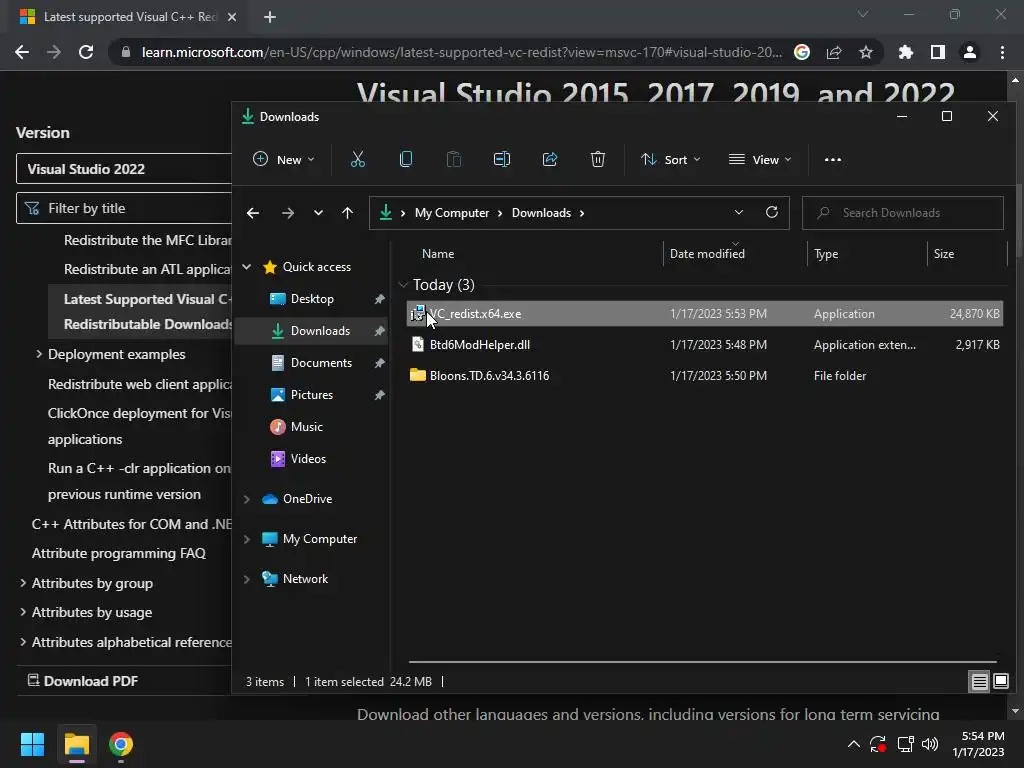Select Btd6ModHelper.dll file
The width and height of the screenshot is (1024, 768).
pos(705,345)
